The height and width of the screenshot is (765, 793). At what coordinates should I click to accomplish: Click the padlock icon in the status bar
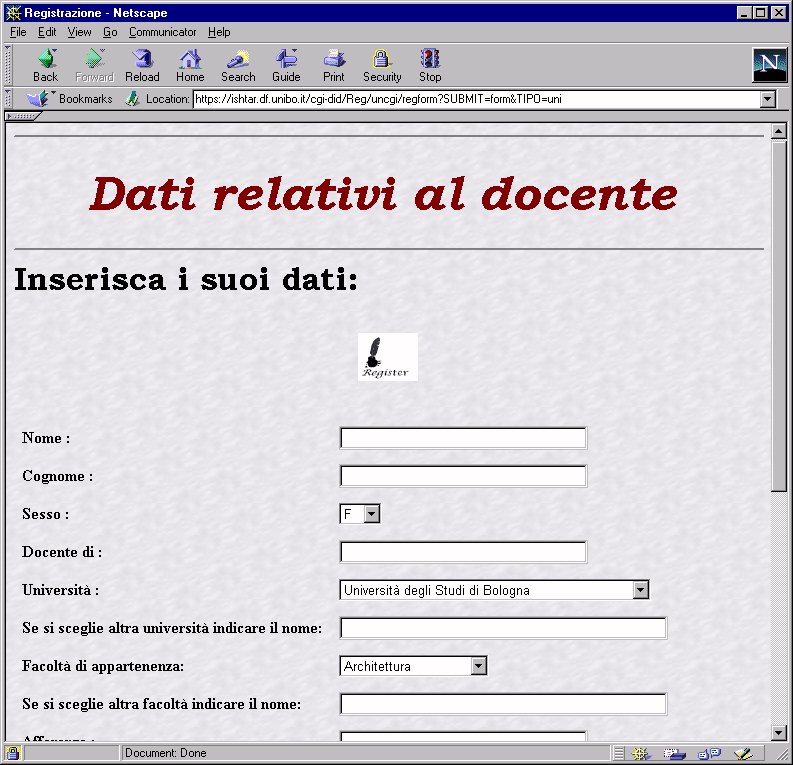[13, 753]
